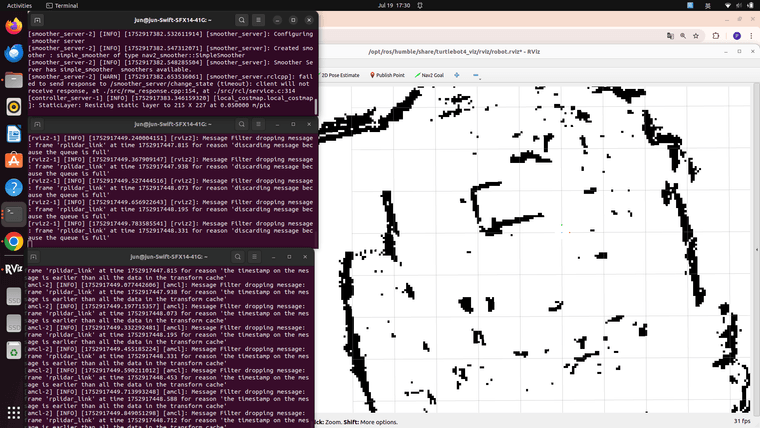Select the Publish Point tool in RViz

point(387,75)
